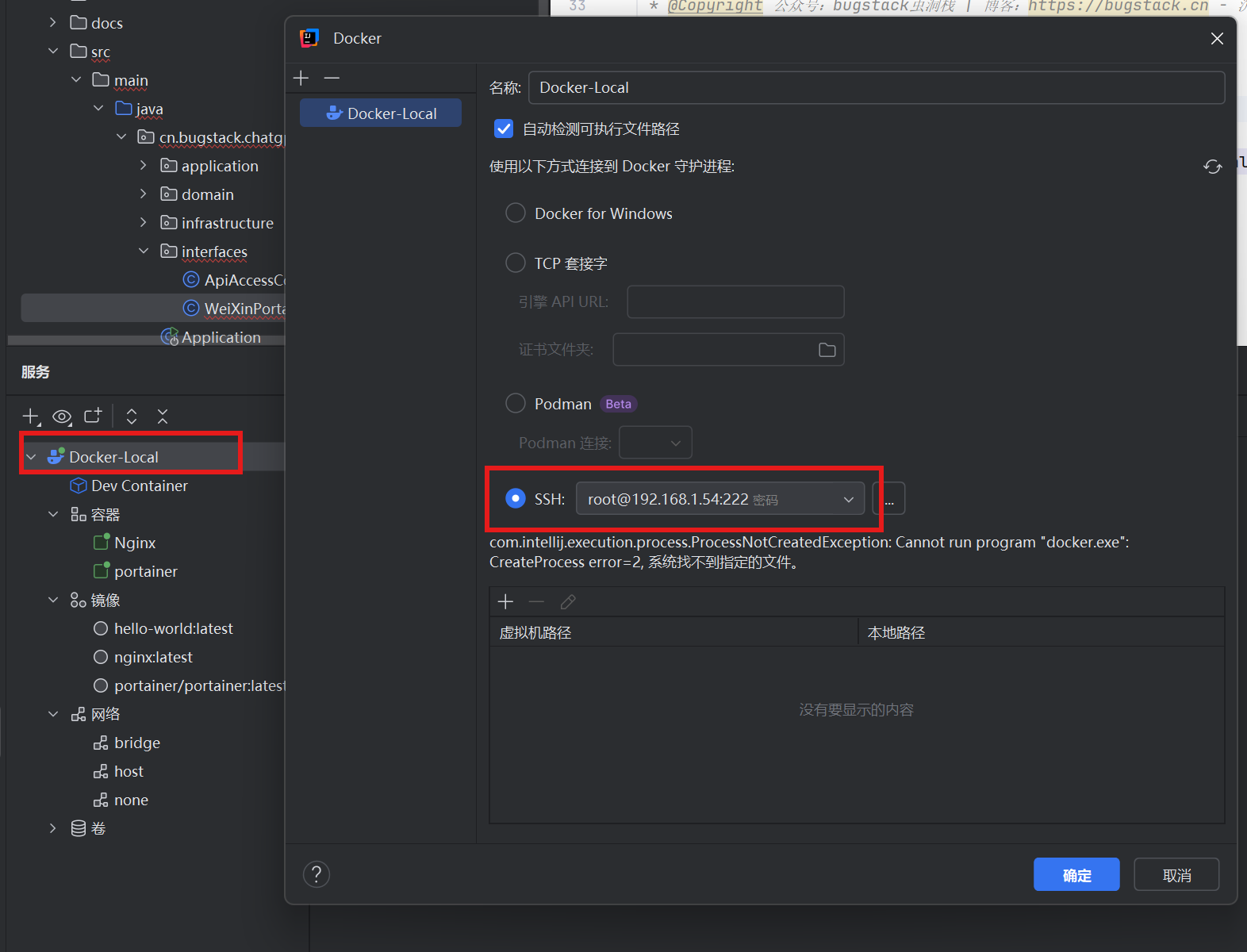The width and height of the screenshot is (1247, 952).
Task: Collapse Docker-Local services node
Action: [31, 457]
